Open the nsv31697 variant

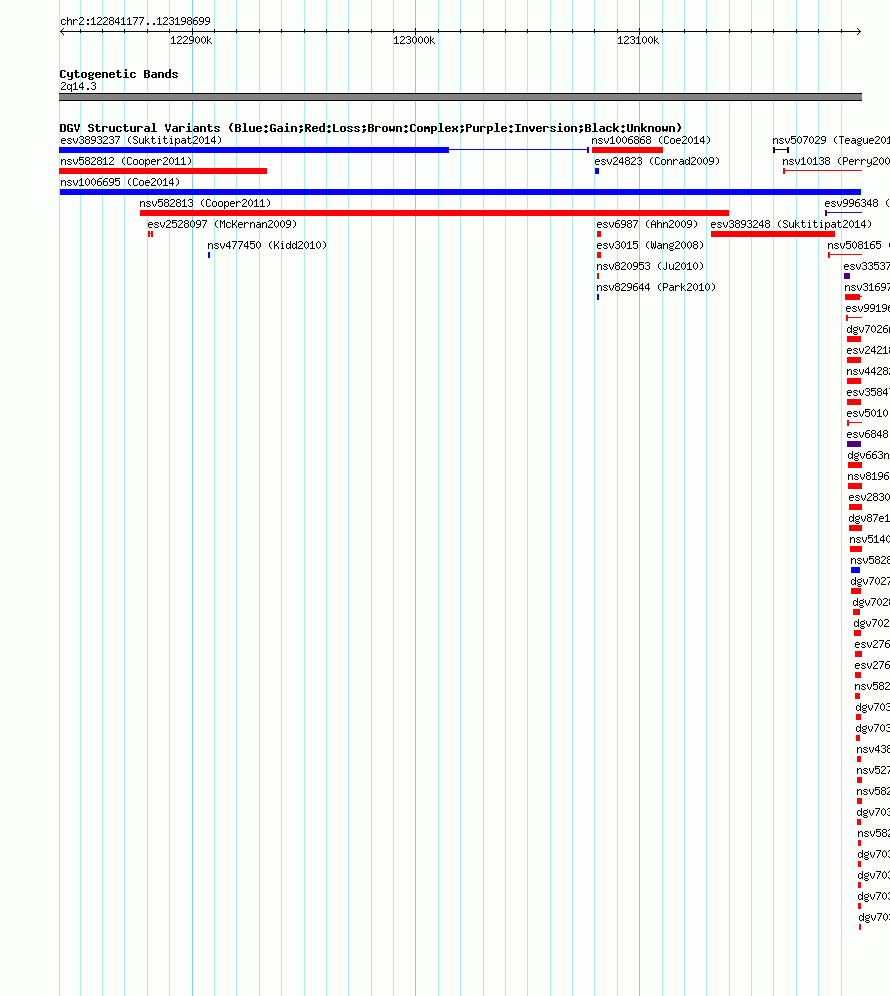coord(853,297)
